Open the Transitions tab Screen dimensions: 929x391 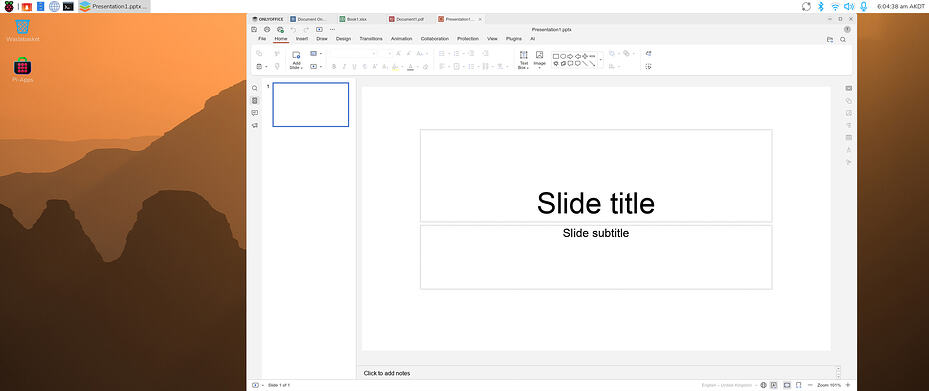371,39
